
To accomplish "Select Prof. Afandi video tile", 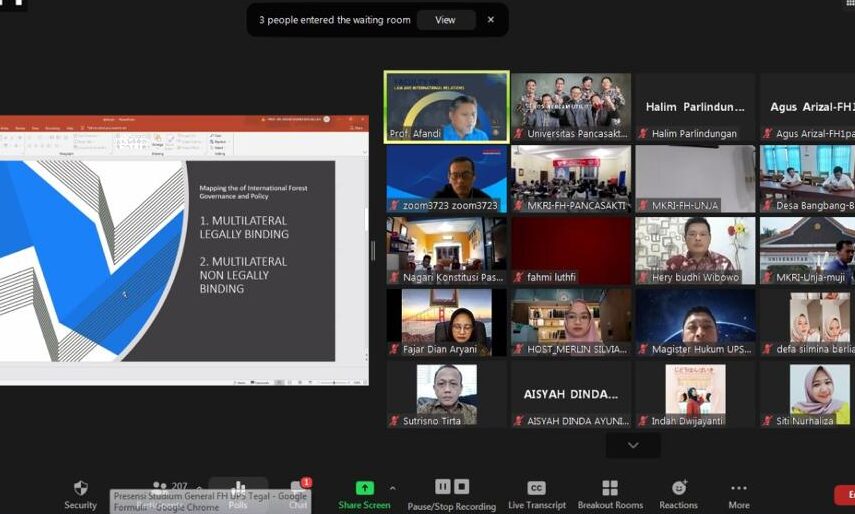I will [447, 107].
